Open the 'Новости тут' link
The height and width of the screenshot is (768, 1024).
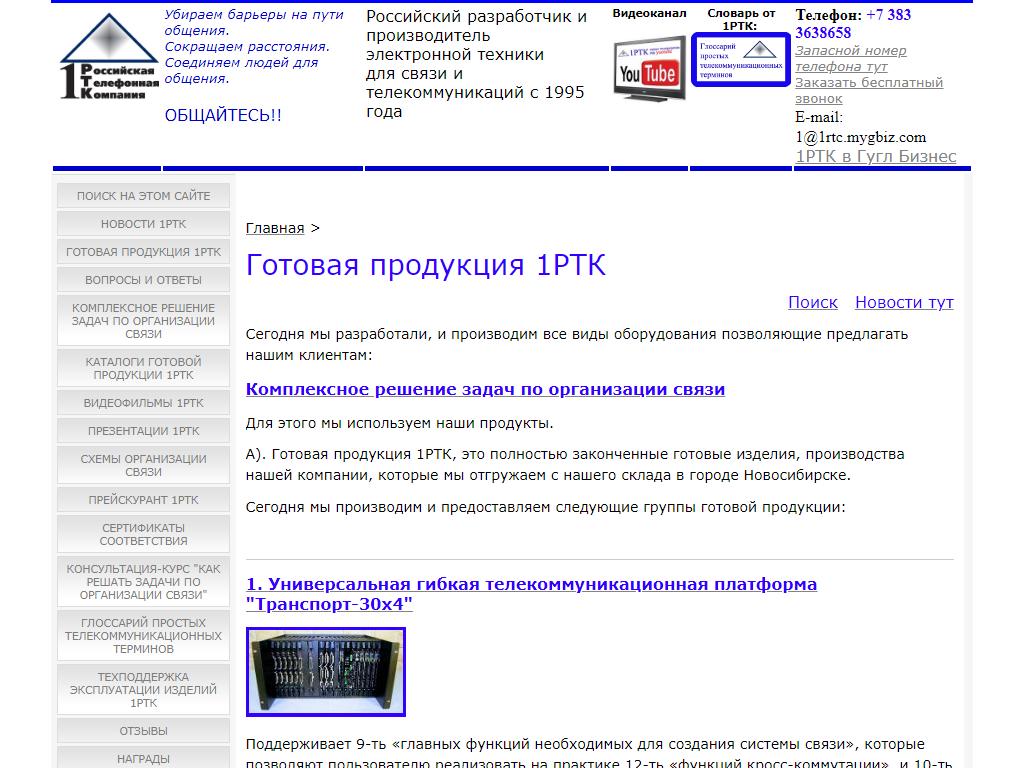tap(904, 302)
